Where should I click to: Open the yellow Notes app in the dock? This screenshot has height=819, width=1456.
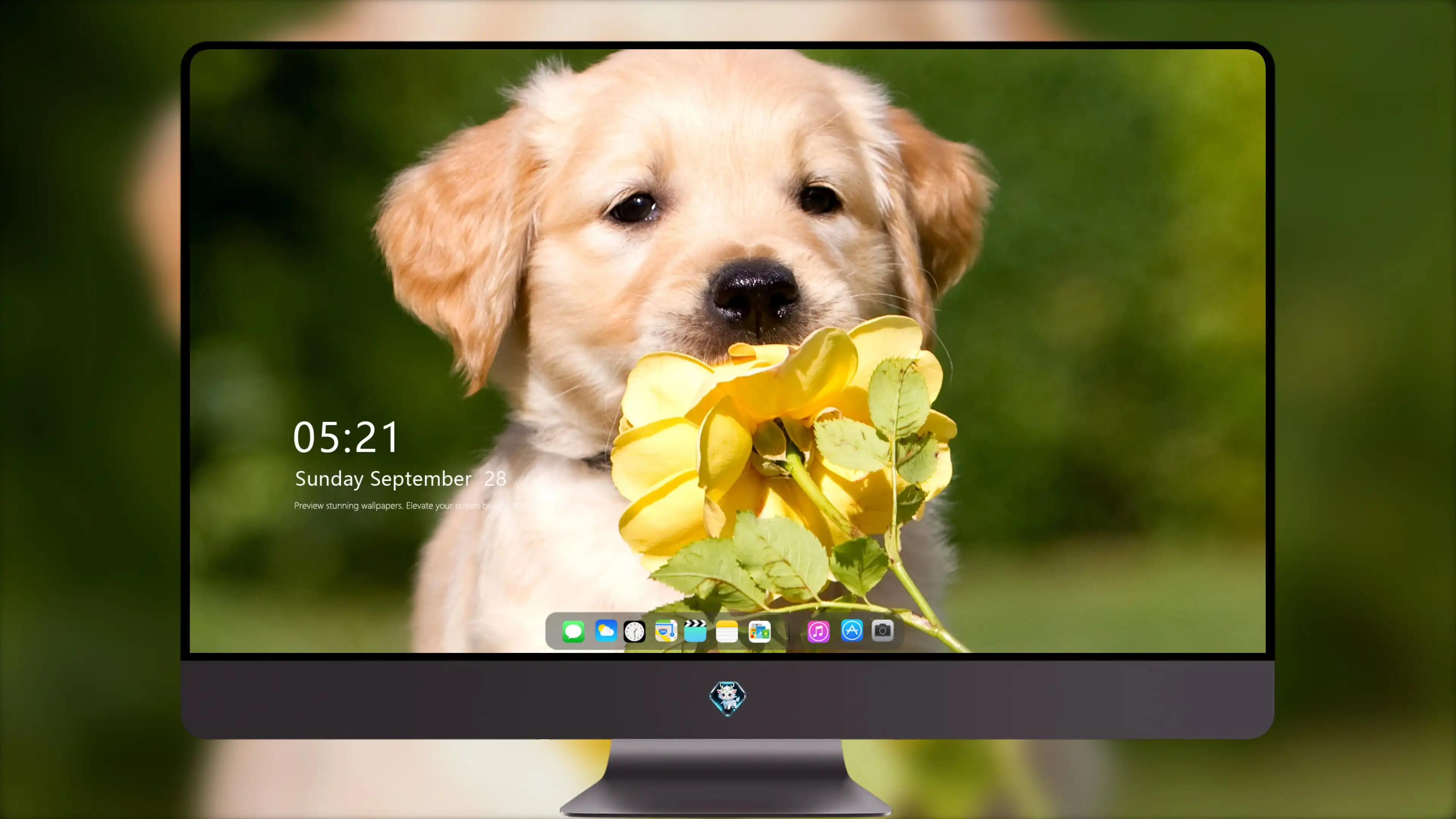click(727, 631)
